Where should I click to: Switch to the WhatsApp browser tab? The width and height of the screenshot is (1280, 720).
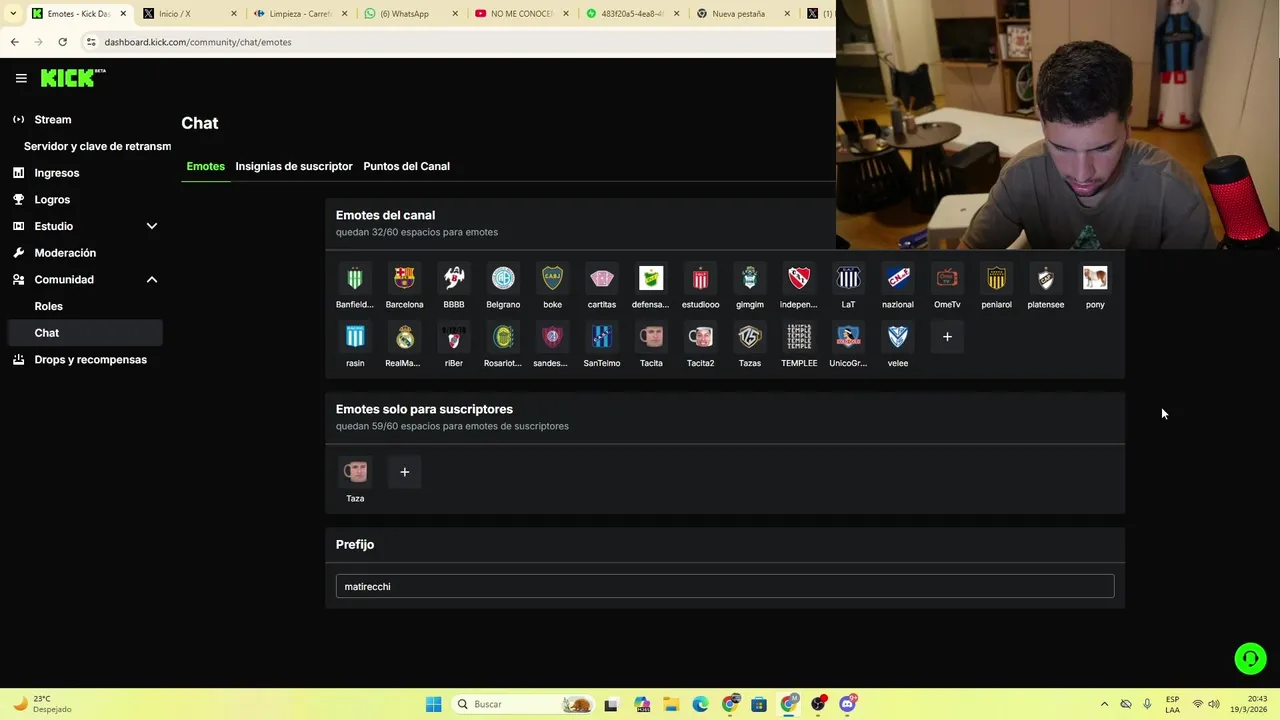(x=409, y=14)
